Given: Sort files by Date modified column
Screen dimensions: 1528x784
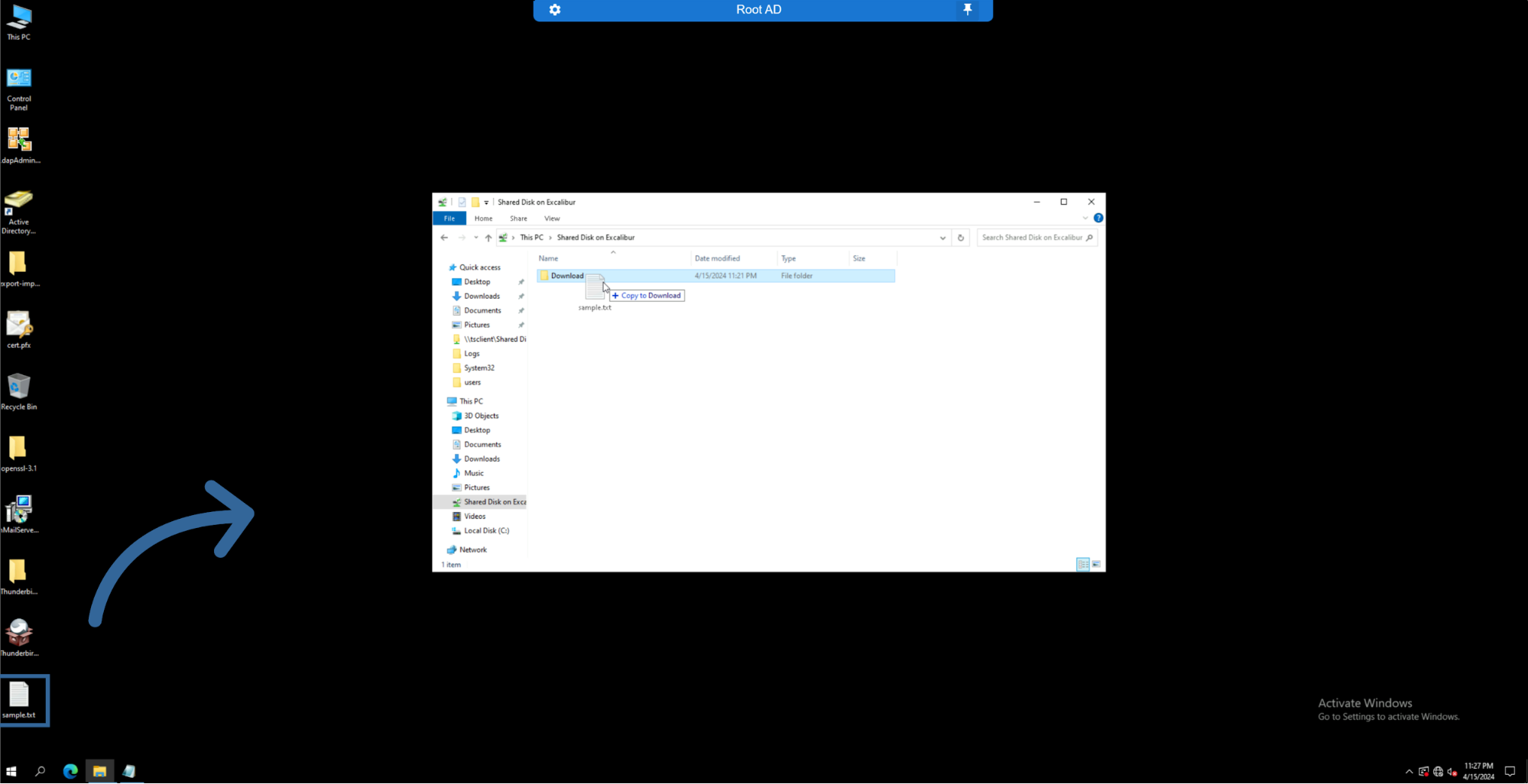Looking at the screenshot, I should pyautogui.click(x=717, y=258).
